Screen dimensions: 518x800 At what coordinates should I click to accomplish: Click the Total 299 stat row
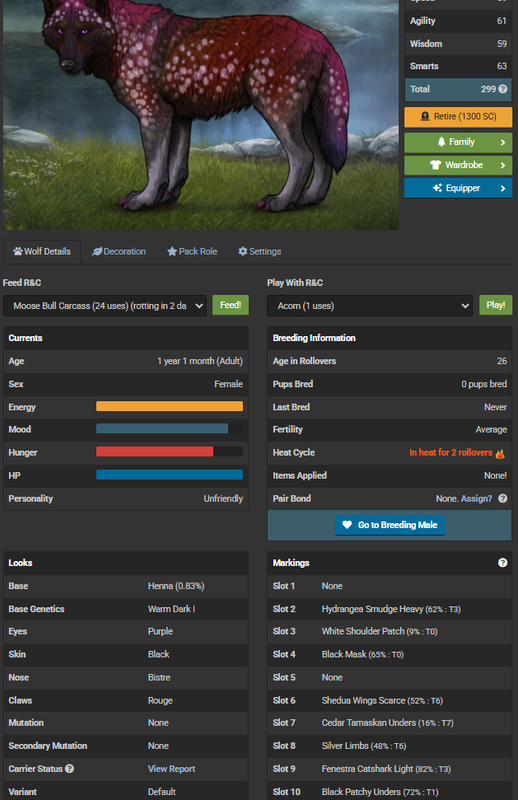pyautogui.click(x=458, y=89)
